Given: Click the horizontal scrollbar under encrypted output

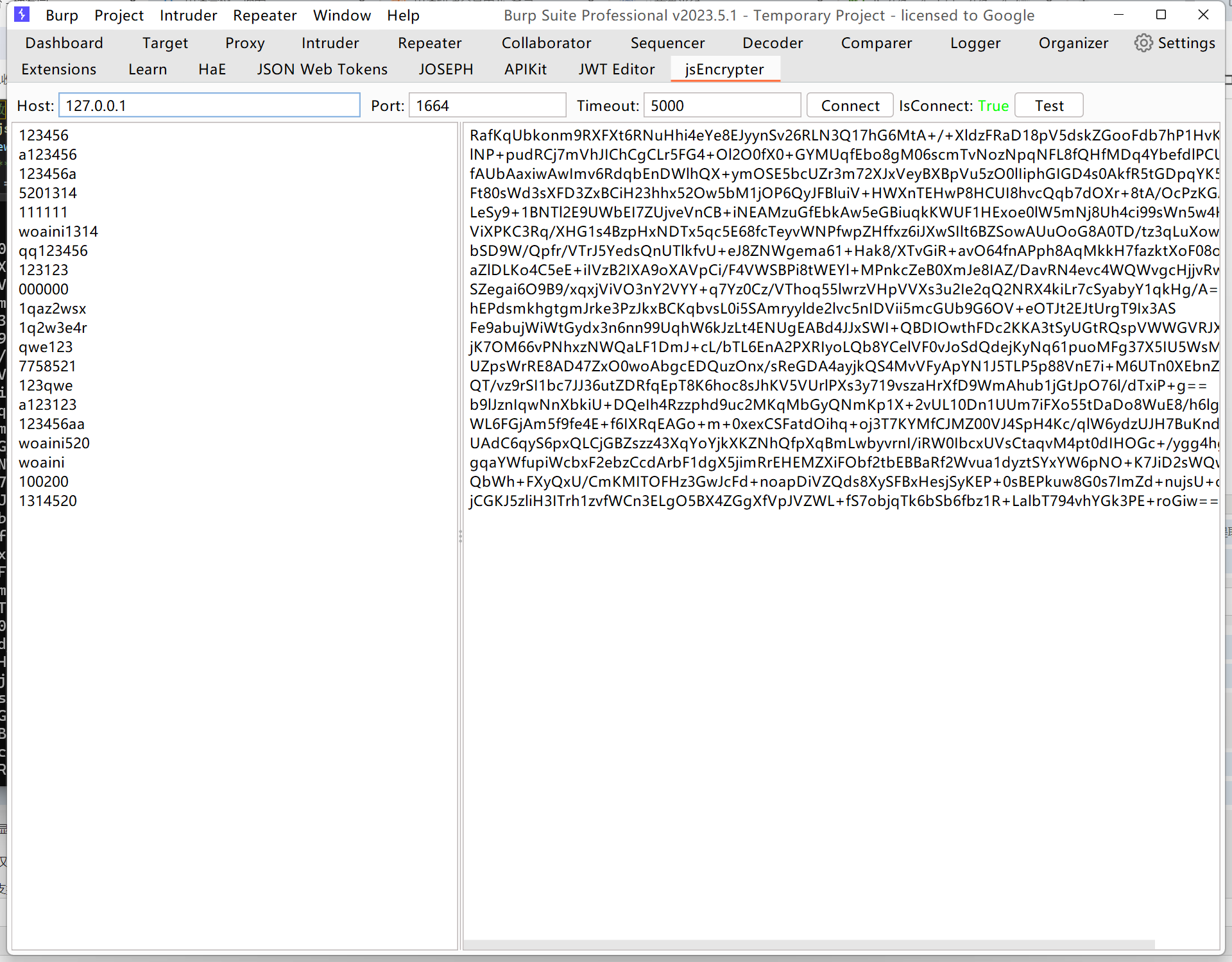Looking at the screenshot, I should coord(809,945).
